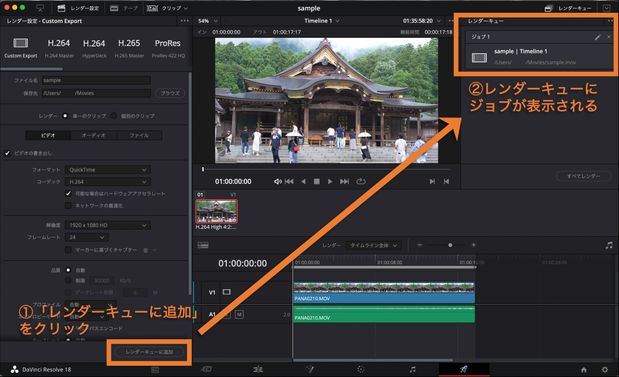Open the Tape toolbar button
This screenshot has width=619, height=377.
[123, 8]
